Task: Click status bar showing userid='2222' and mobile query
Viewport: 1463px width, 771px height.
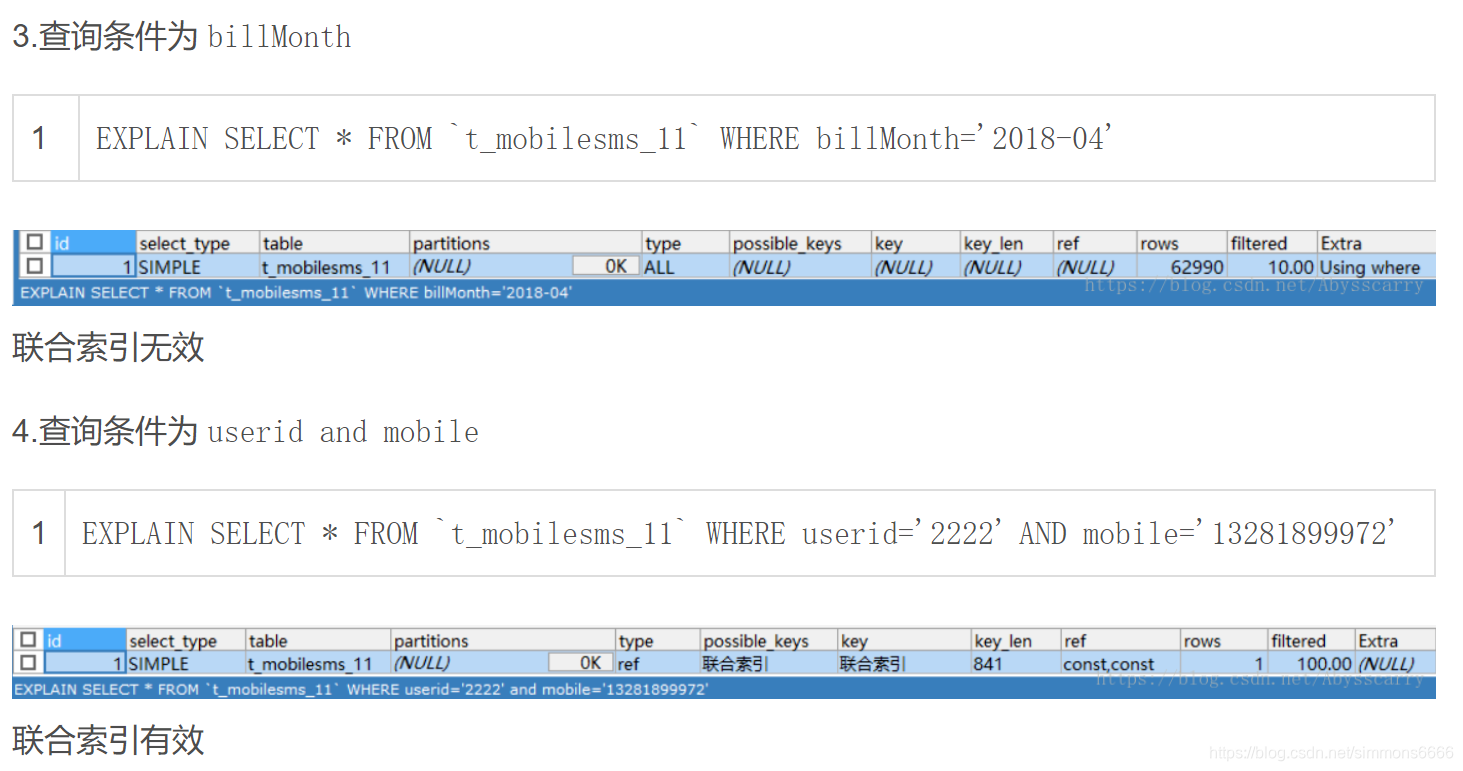Action: 723,689
